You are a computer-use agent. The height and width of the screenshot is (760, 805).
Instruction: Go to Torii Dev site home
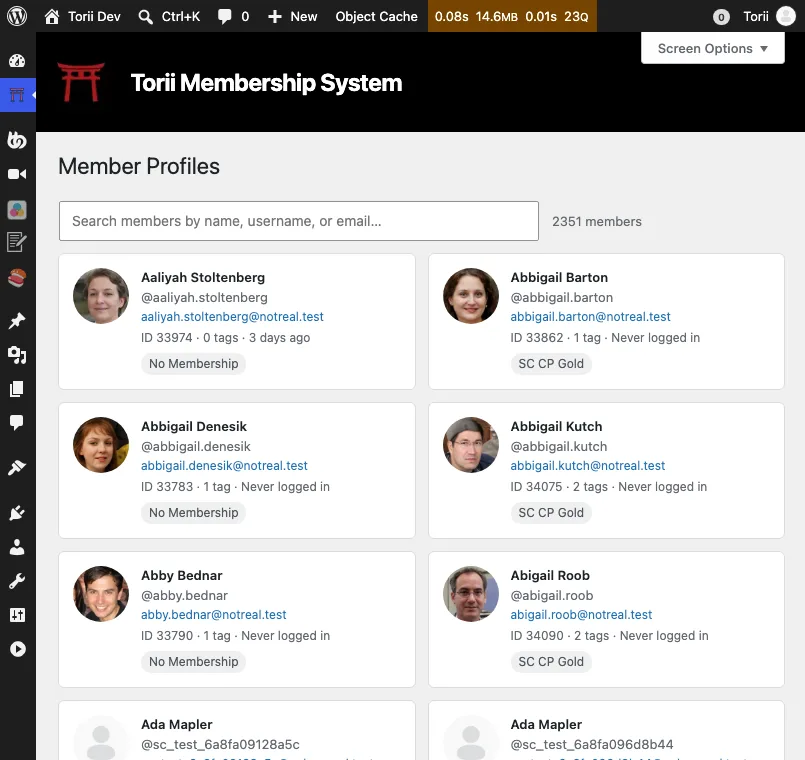coord(82,16)
